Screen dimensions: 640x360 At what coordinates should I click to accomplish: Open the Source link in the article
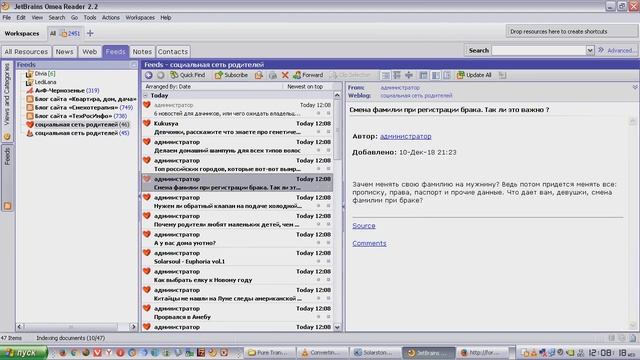[x=364, y=226]
